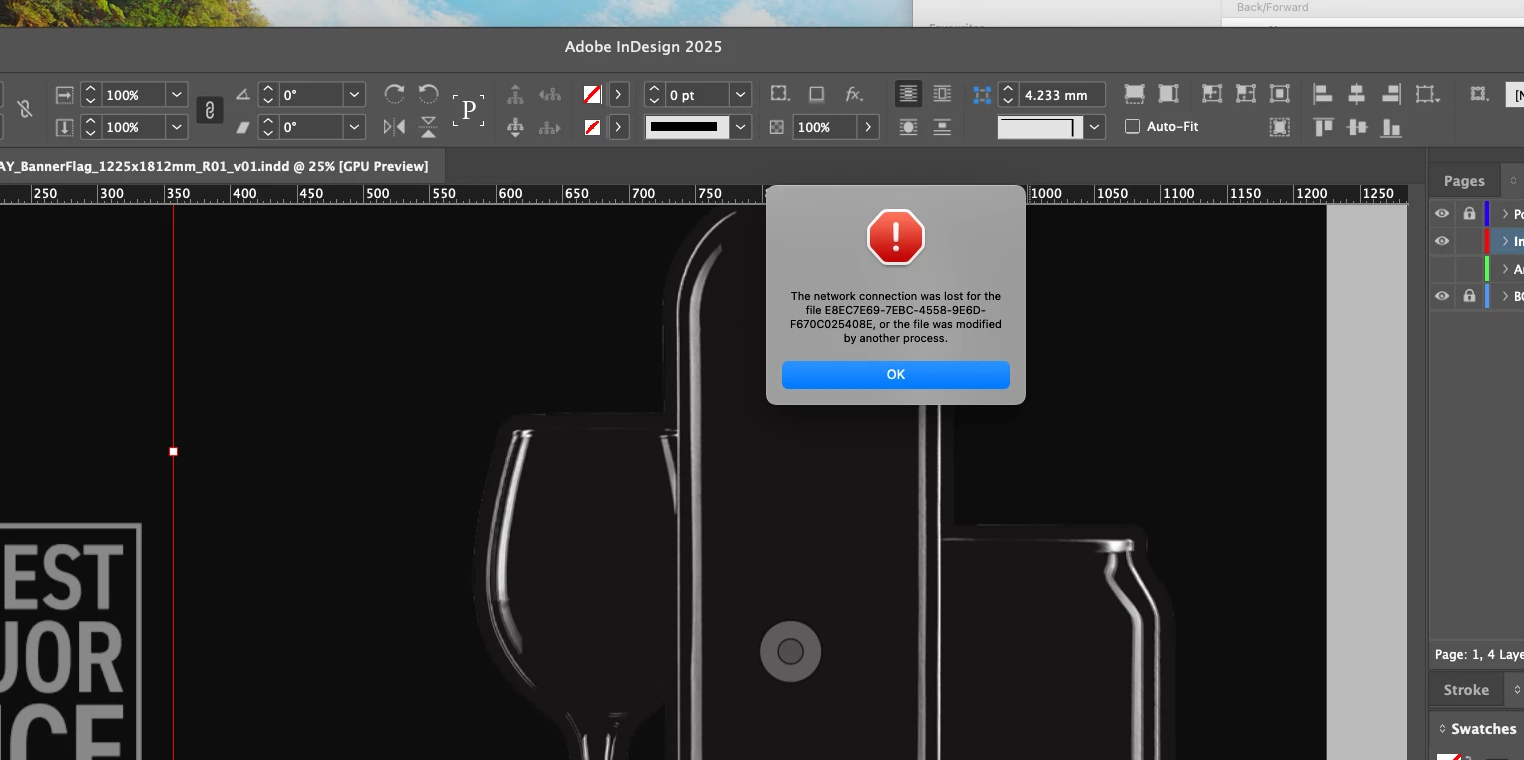Image resolution: width=1524 pixels, height=760 pixels.
Task: Align right edges icon
Action: (x=1390, y=94)
